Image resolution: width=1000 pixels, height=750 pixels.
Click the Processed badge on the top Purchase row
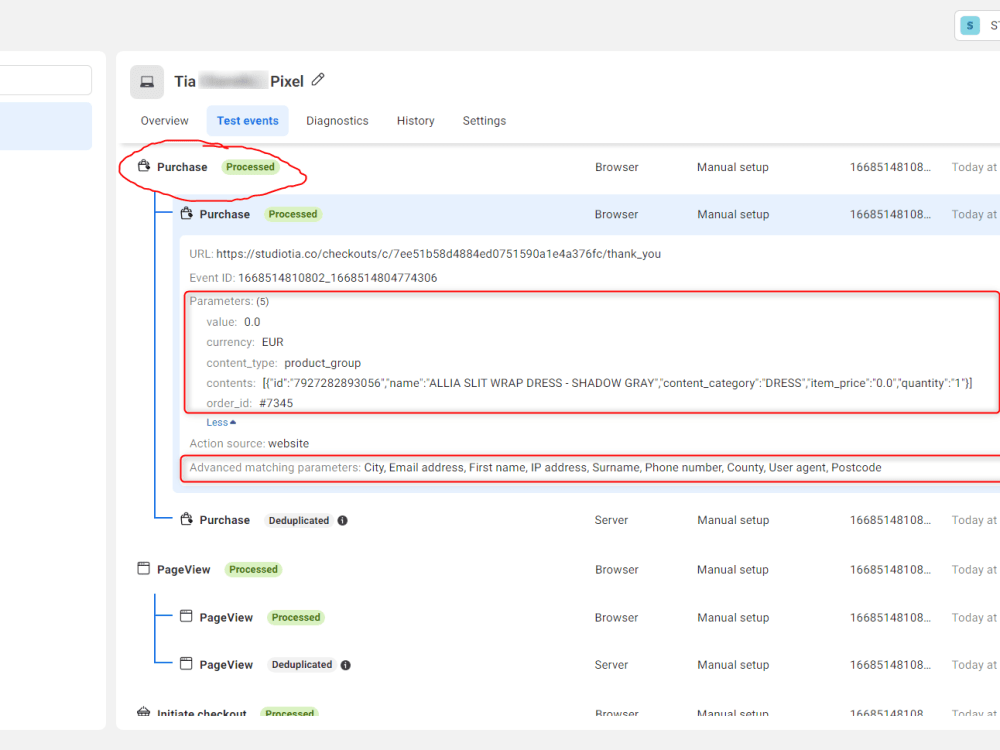[x=250, y=167]
